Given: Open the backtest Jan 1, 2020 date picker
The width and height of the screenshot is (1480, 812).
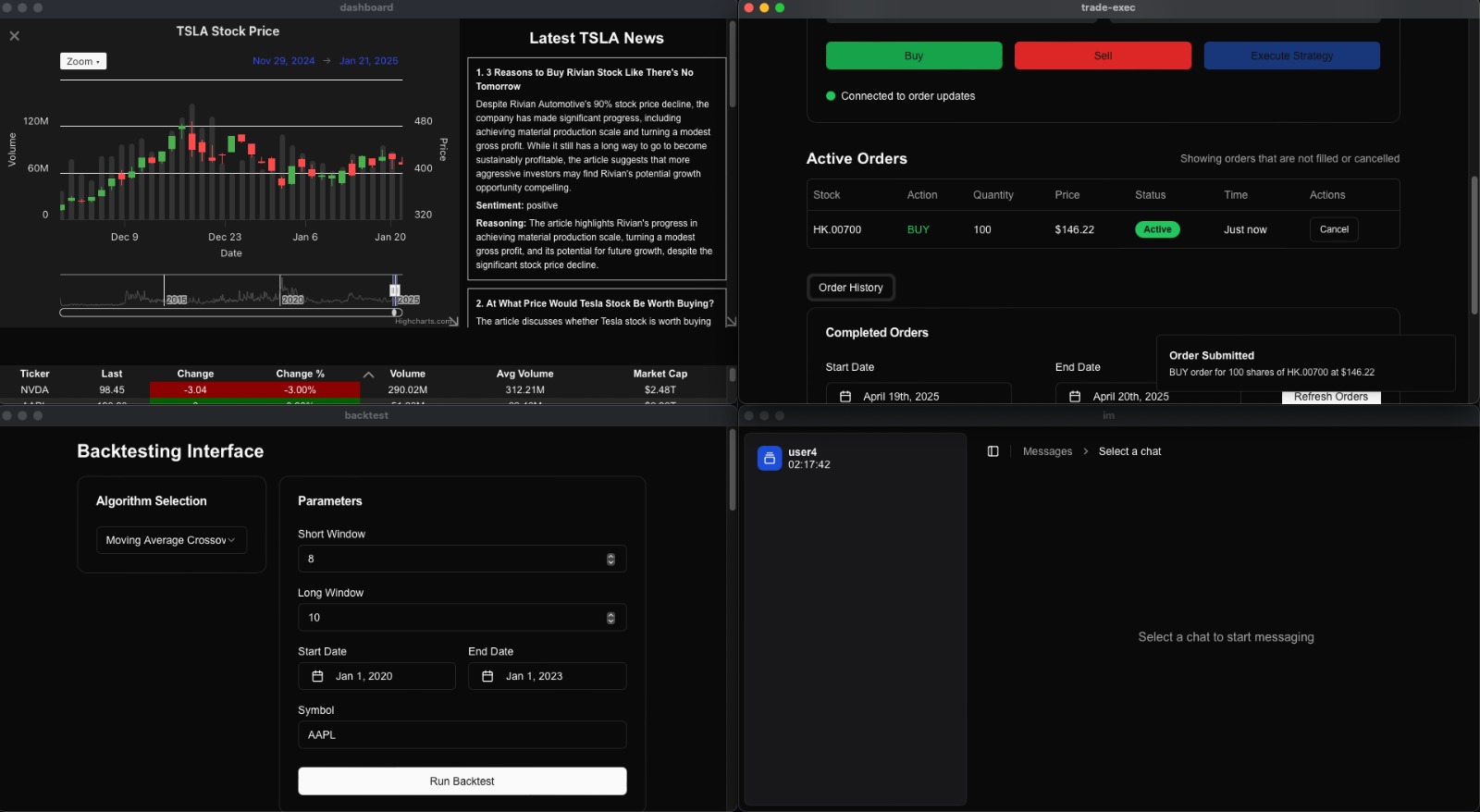Looking at the screenshot, I should 376,676.
